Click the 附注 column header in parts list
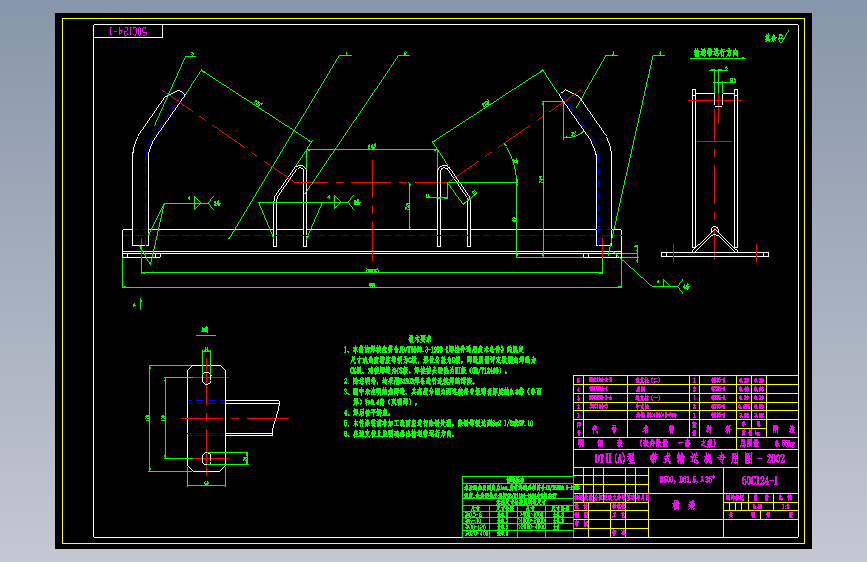 pyautogui.click(x=782, y=429)
